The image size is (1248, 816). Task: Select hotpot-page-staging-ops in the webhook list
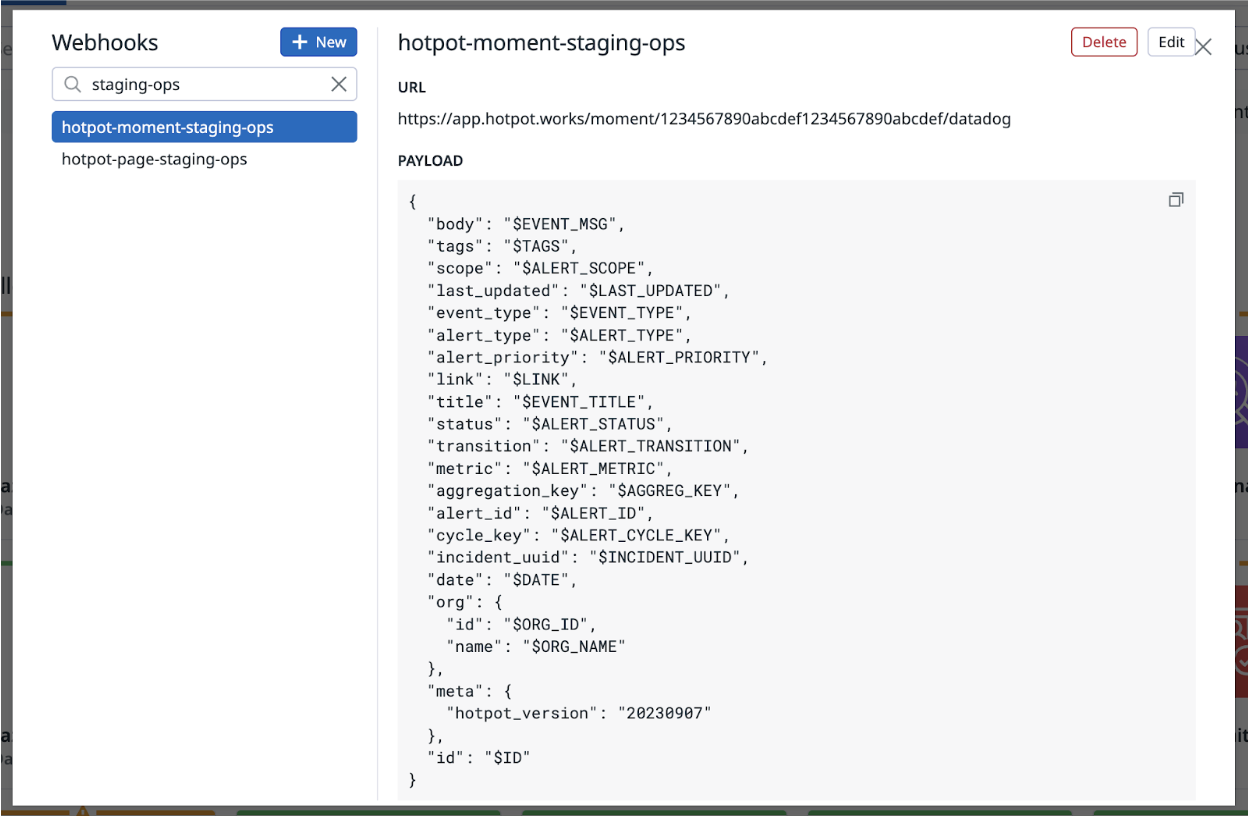coord(204,159)
